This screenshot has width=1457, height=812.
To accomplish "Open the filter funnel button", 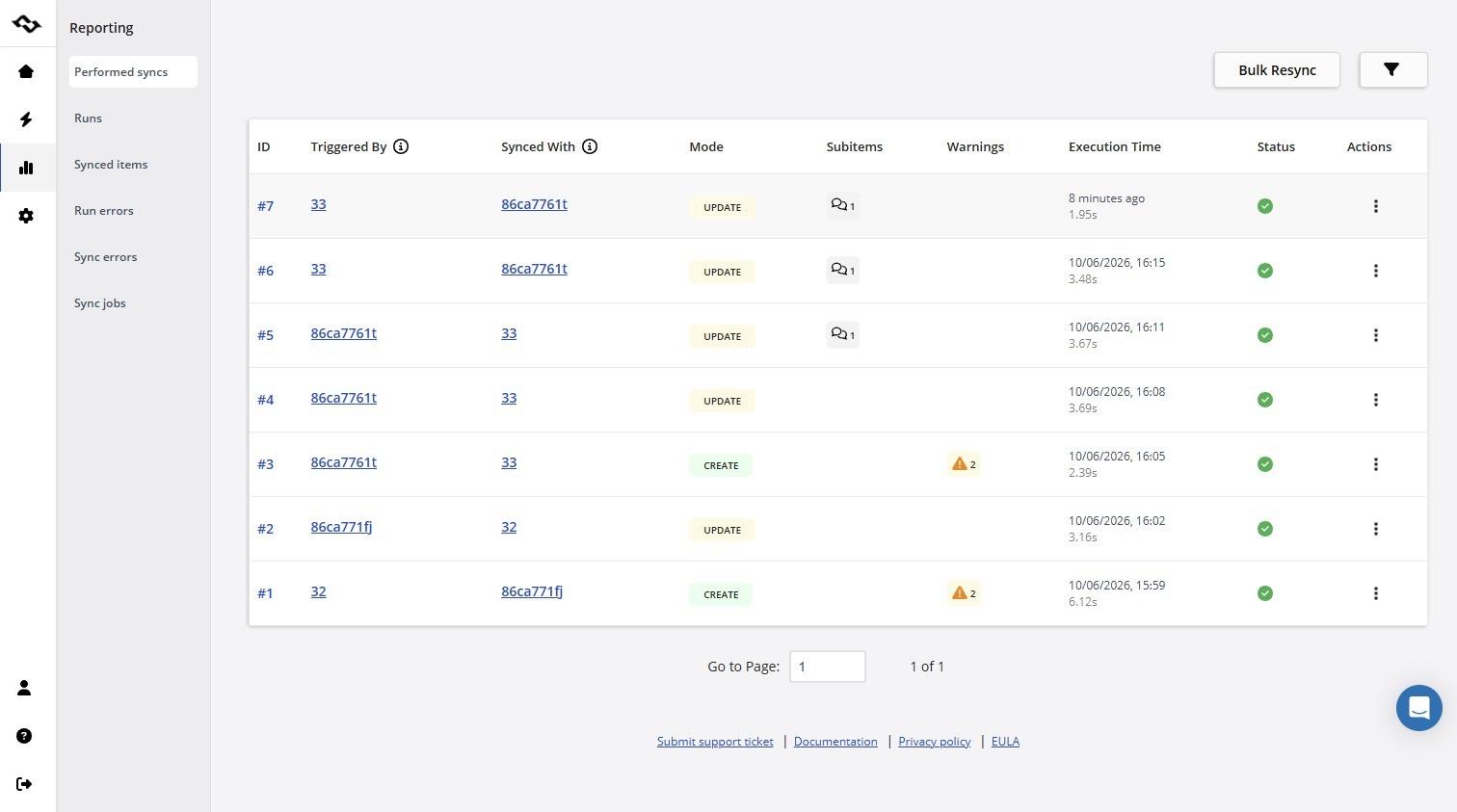I will click(x=1392, y=69).
